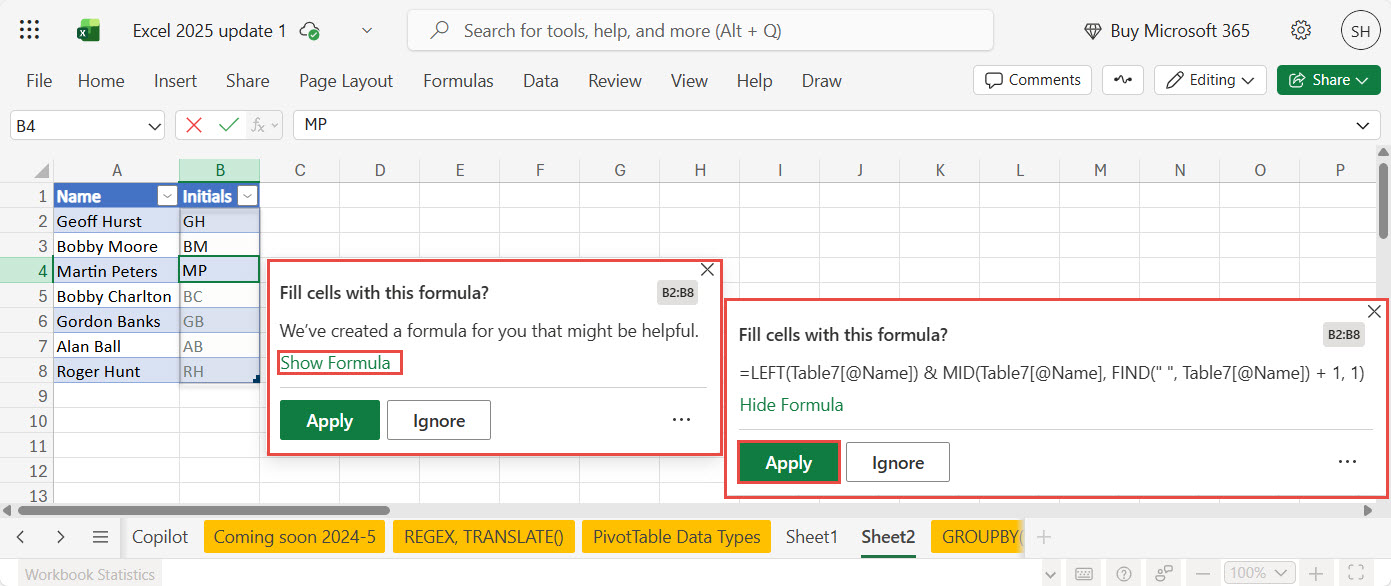Click the Show Formula link
Viewport: 1391px width, 586px height.
point(335,363)
